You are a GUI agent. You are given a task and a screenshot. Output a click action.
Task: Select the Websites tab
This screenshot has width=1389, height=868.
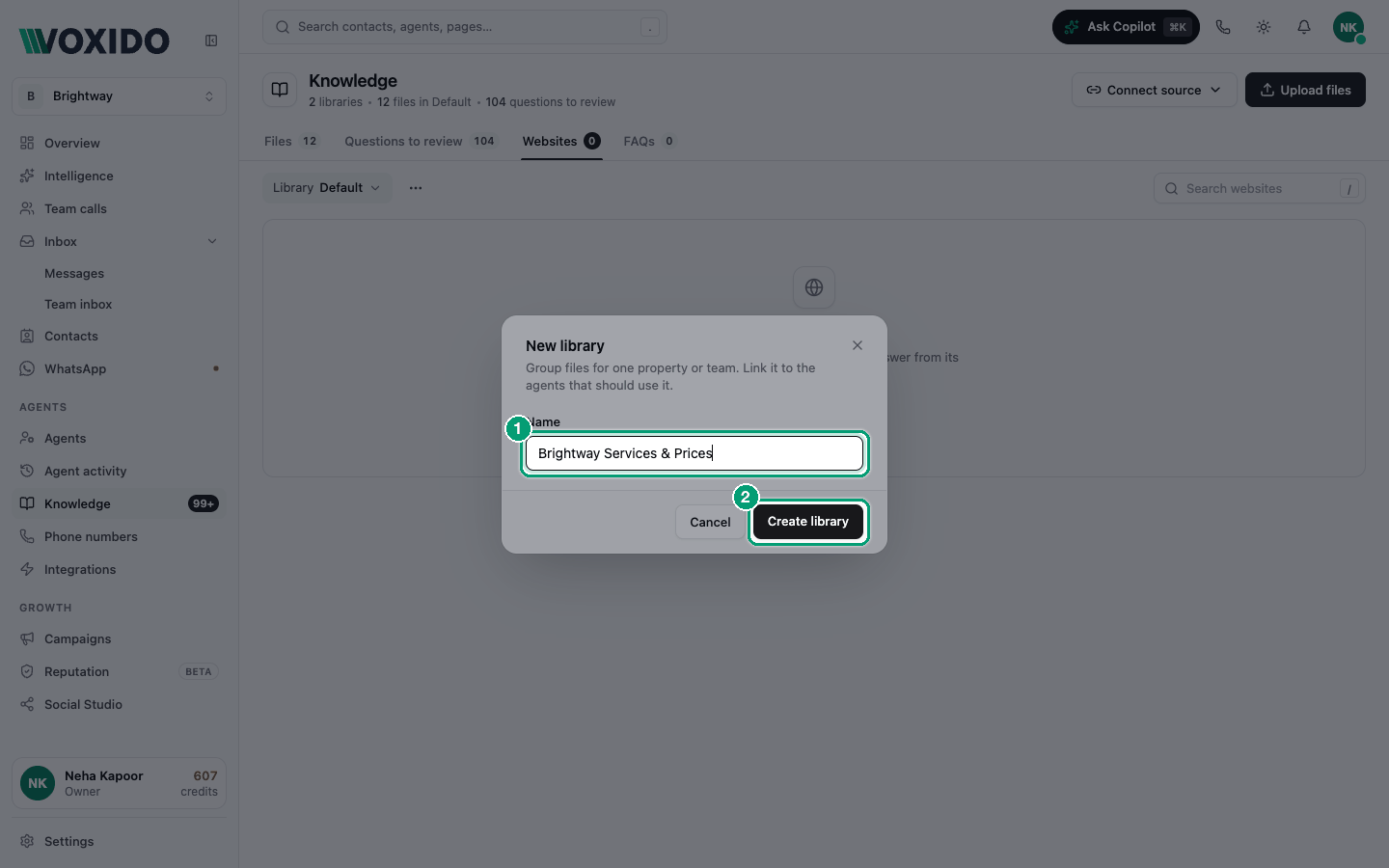(x=561, y=141)
